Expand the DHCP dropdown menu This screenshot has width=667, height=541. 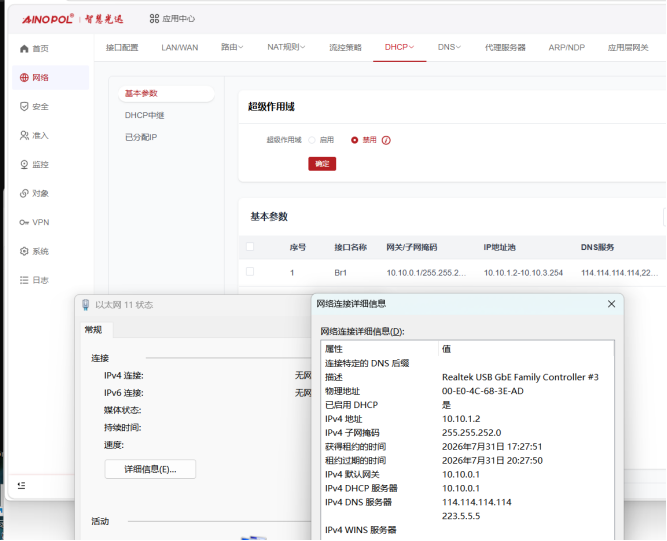[399, 47]
